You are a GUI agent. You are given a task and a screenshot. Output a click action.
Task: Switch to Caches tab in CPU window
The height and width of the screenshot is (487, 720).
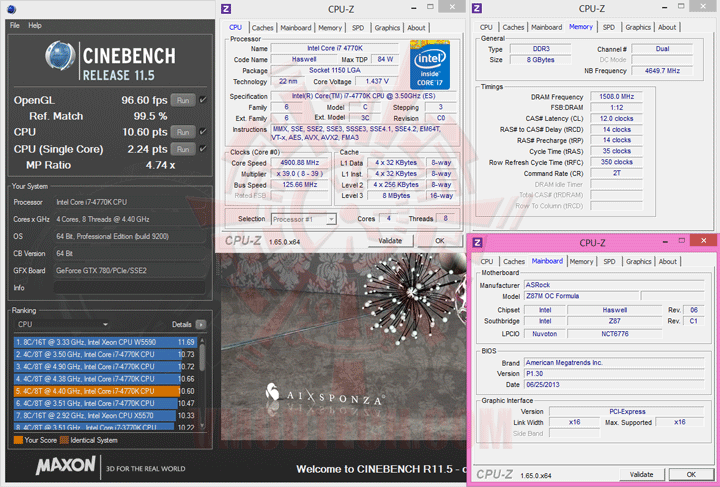point(262,28)
